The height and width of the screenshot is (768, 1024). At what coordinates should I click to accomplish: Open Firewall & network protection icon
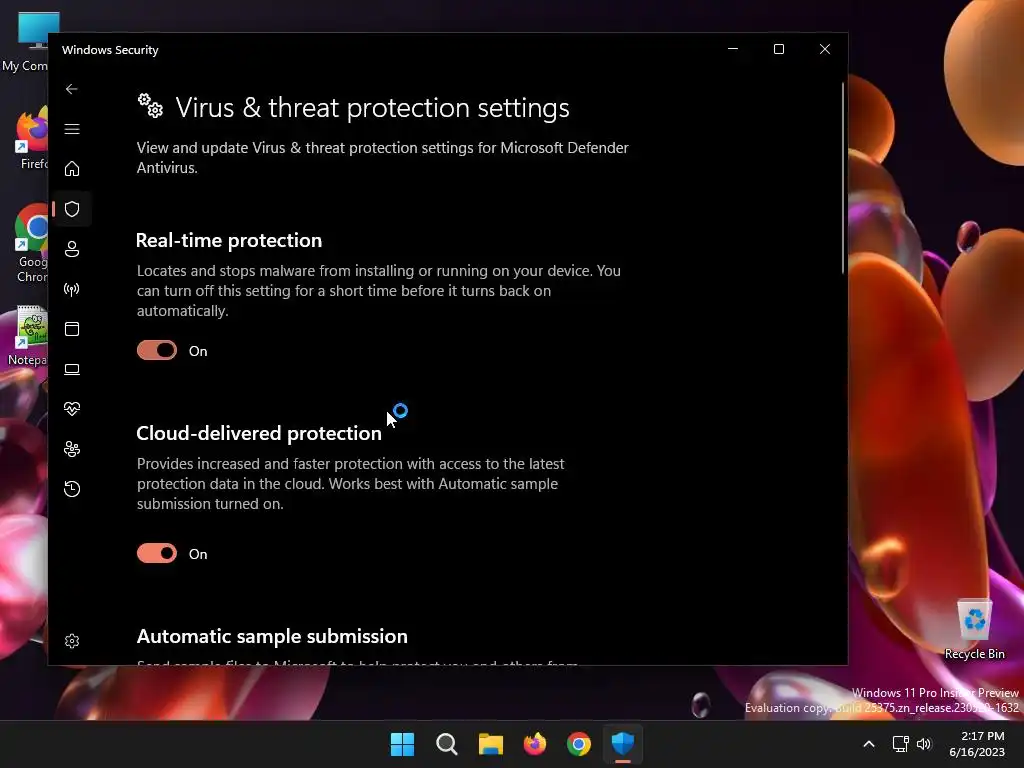(x=72, y=289)
